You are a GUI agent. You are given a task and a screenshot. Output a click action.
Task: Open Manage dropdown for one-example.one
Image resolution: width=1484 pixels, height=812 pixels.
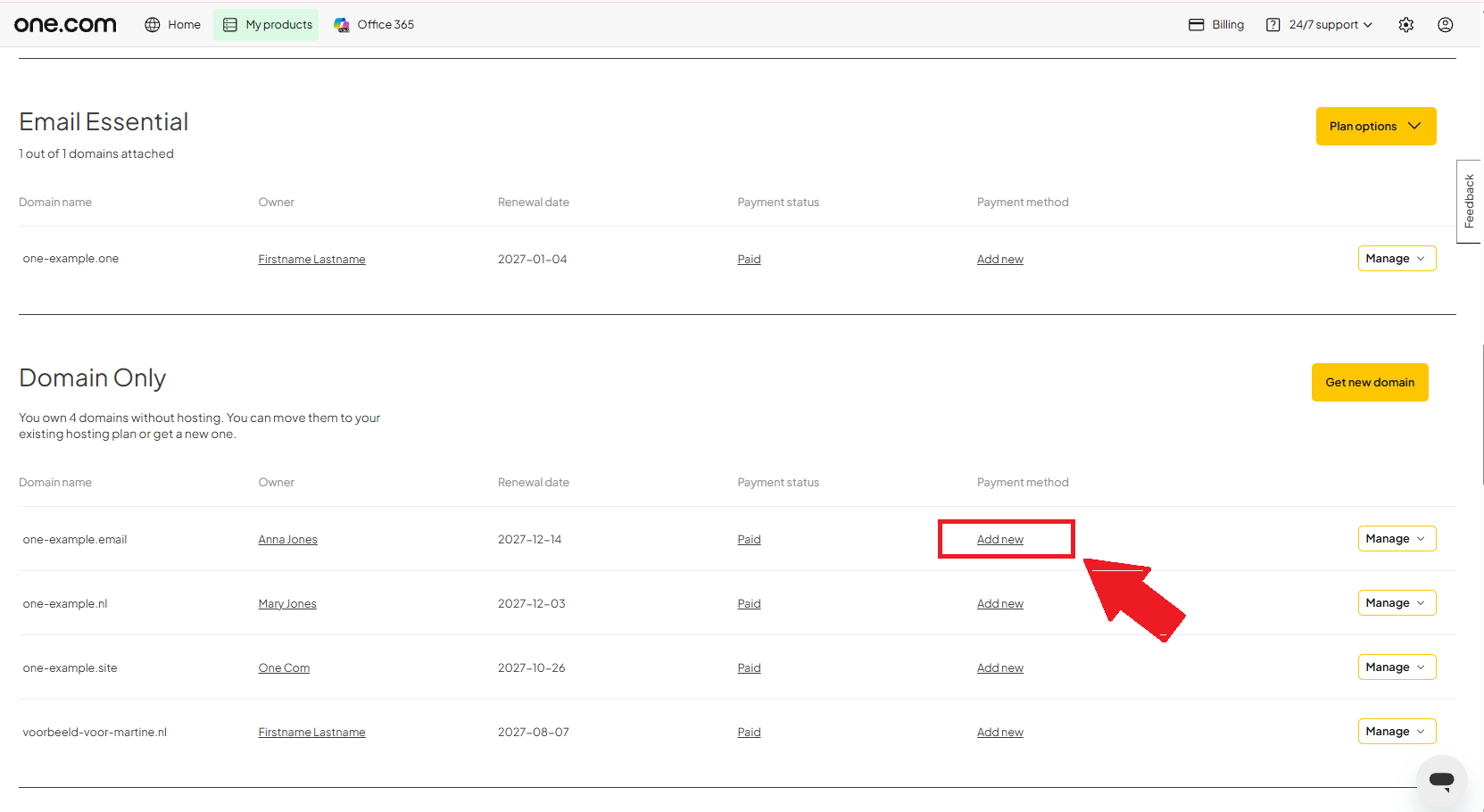pyautogui.click(x=1397, y=259)
